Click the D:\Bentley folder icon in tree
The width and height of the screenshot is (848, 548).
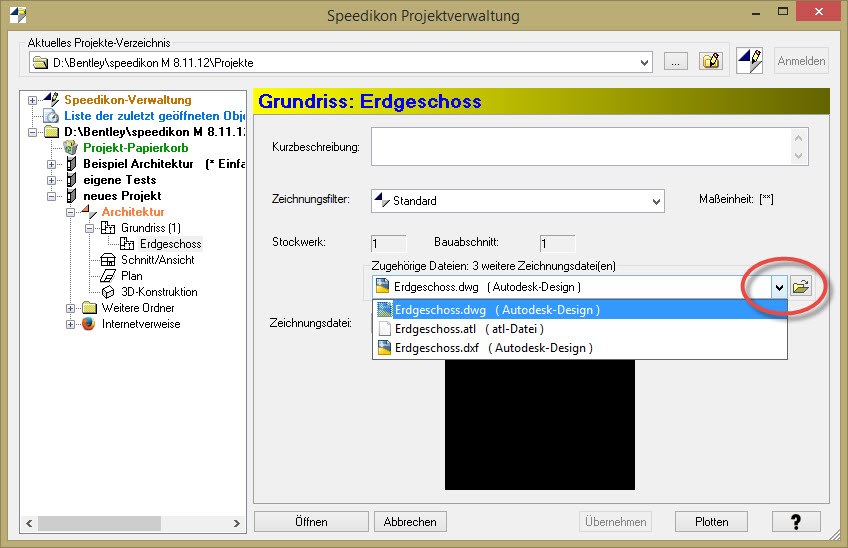click(x=51, y=132)
